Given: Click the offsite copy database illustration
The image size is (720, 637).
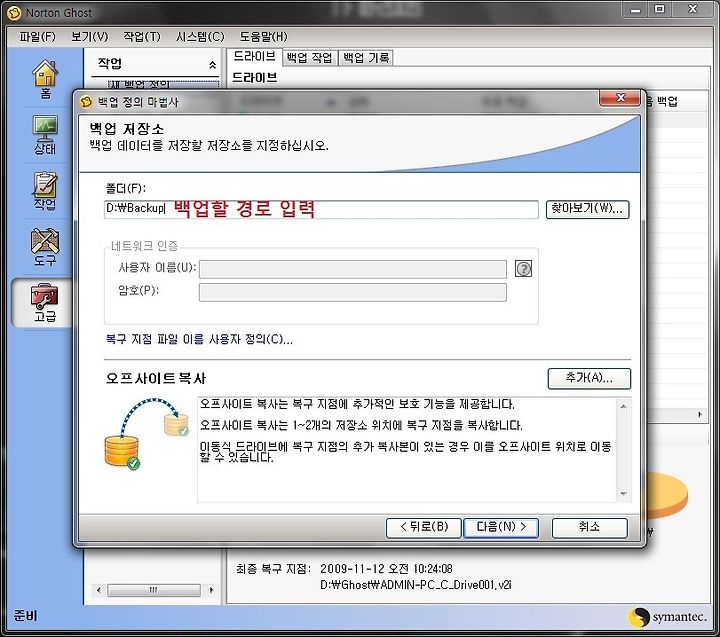Looking at the screenshot, I should point(146,434).
